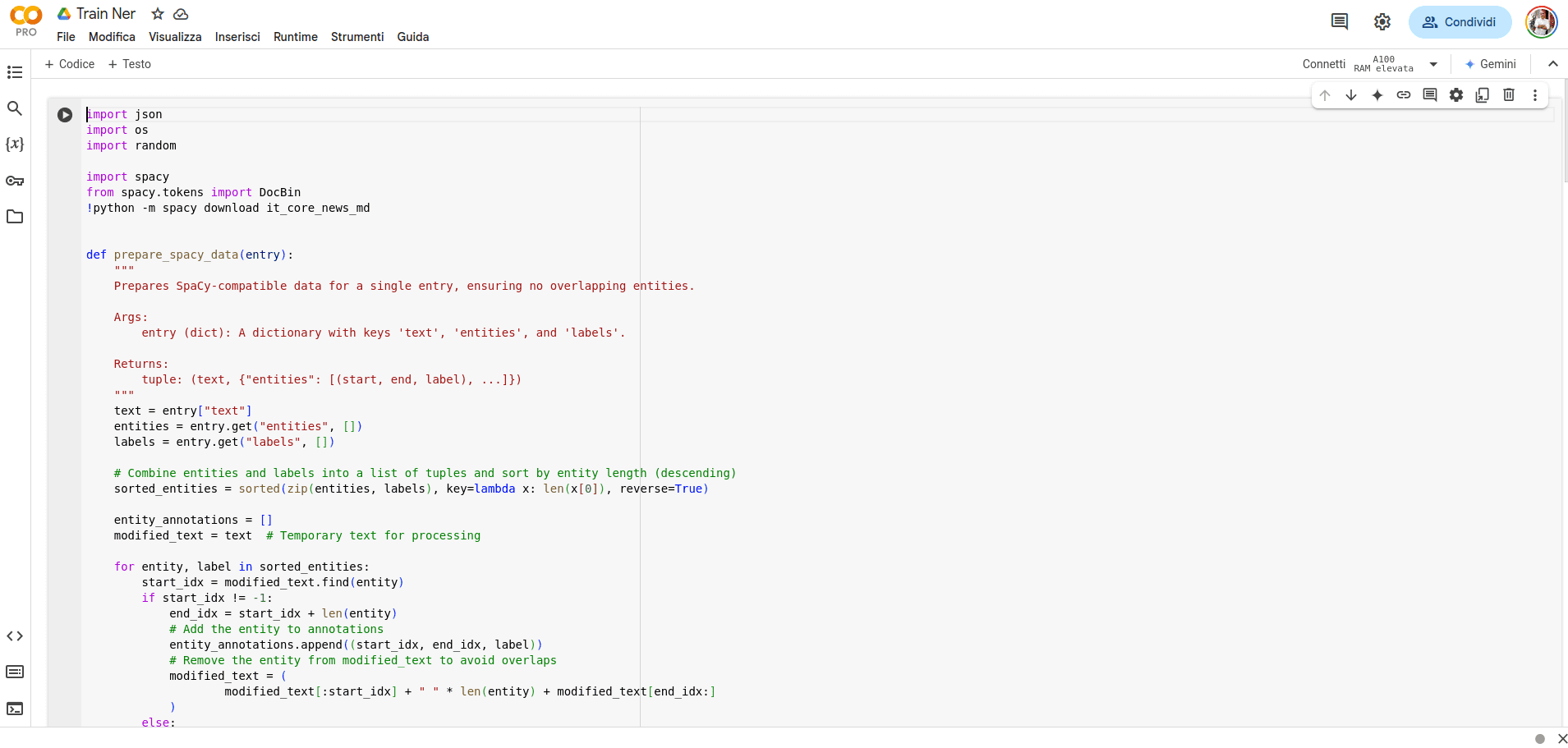This screenshot has width=1568, height=748.
Task: Open the Inserisci menu
Action: [x=237, y=37]
